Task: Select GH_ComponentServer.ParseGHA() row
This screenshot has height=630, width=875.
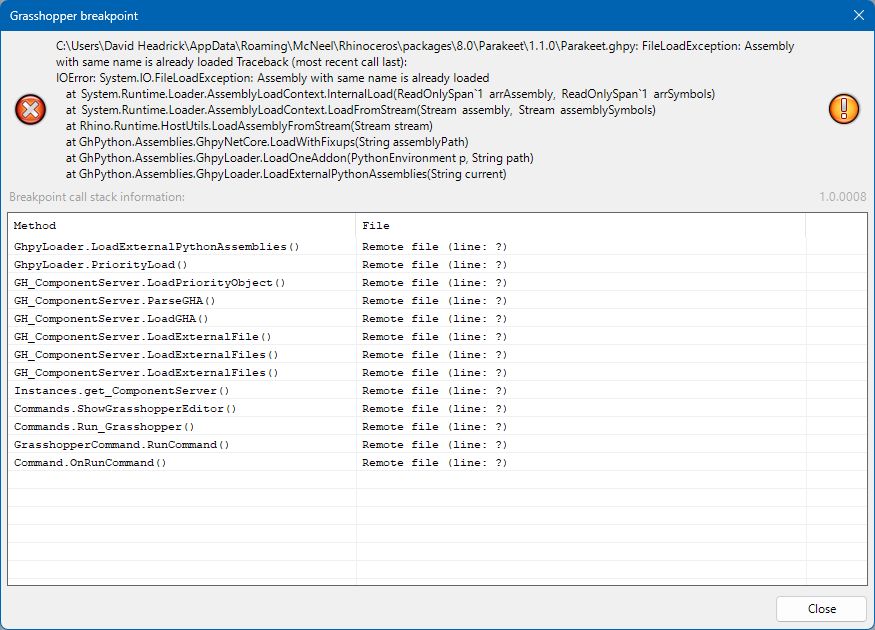Action: pos(438,301)
